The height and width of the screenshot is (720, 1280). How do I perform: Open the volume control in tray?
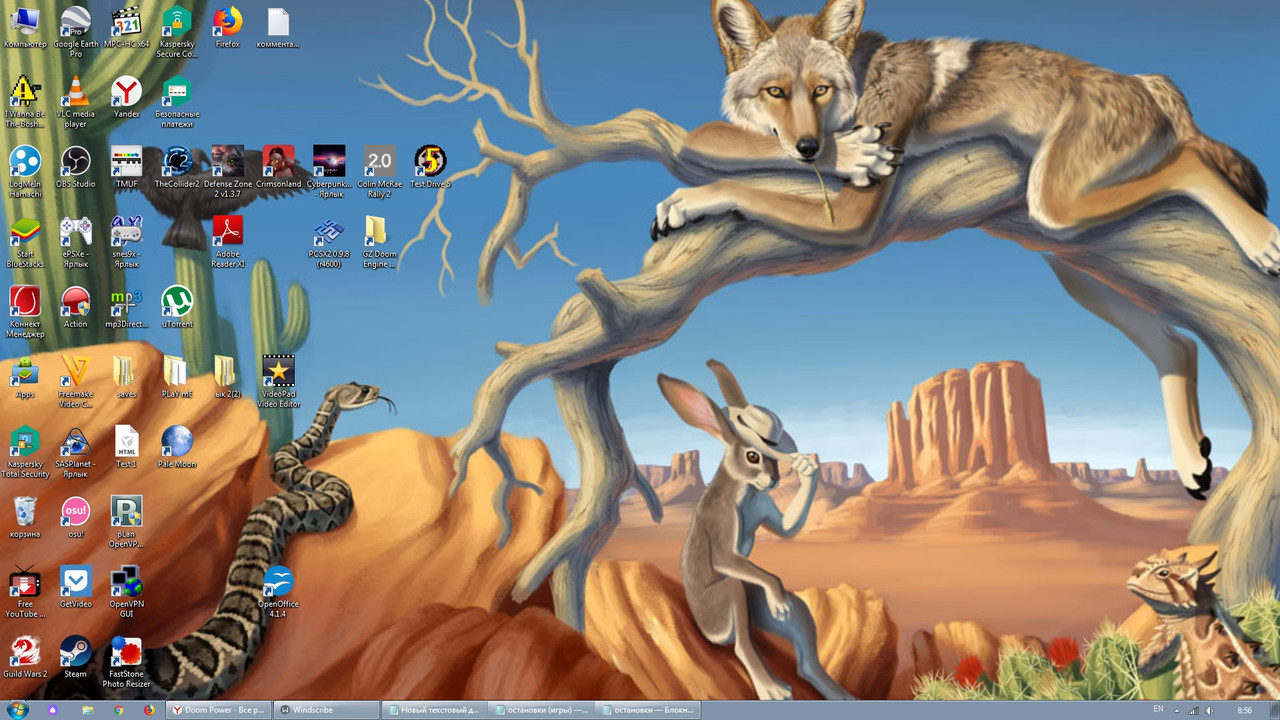coord(1210,710)
